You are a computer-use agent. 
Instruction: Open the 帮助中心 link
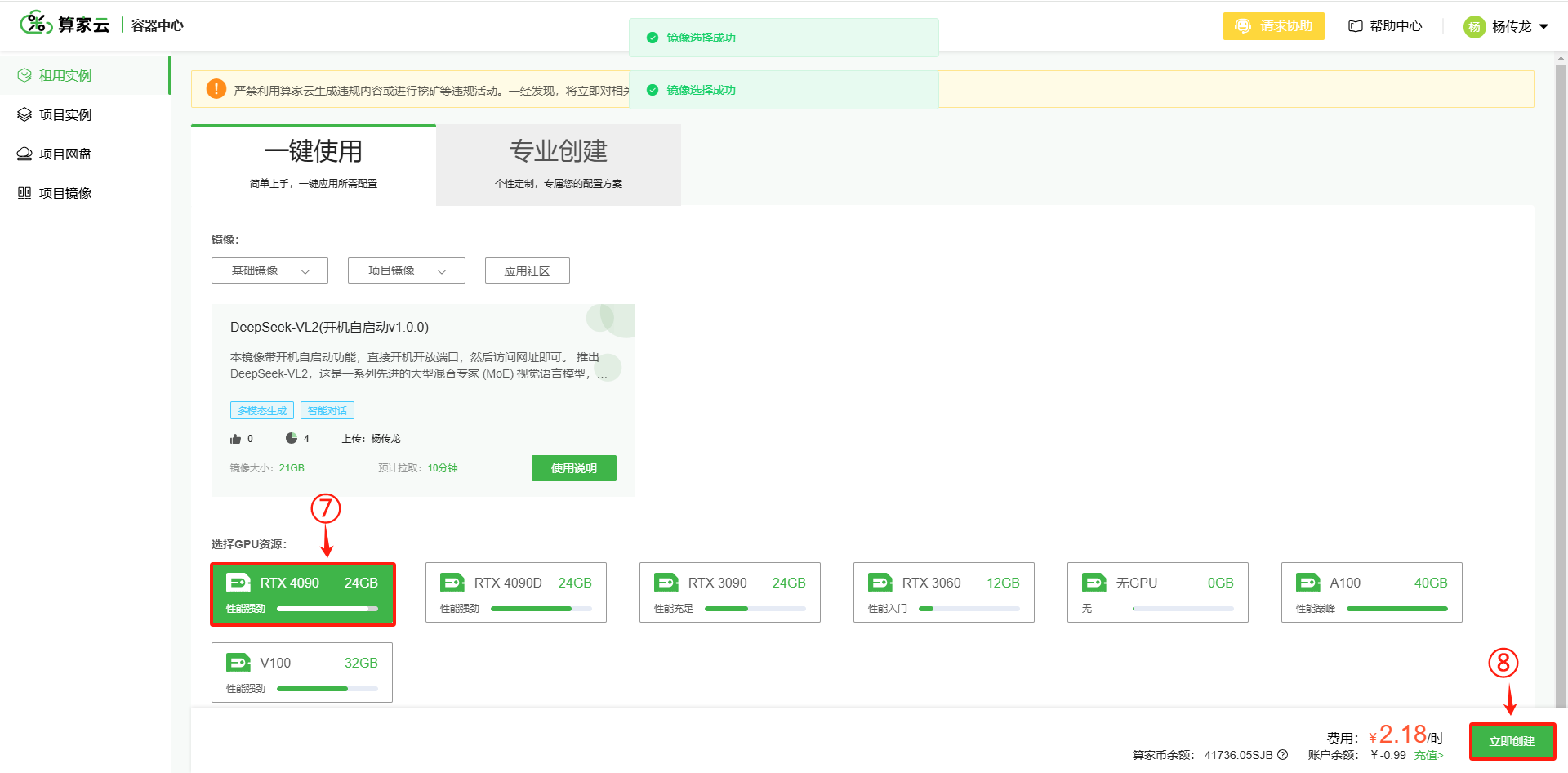click(1386, 26)
